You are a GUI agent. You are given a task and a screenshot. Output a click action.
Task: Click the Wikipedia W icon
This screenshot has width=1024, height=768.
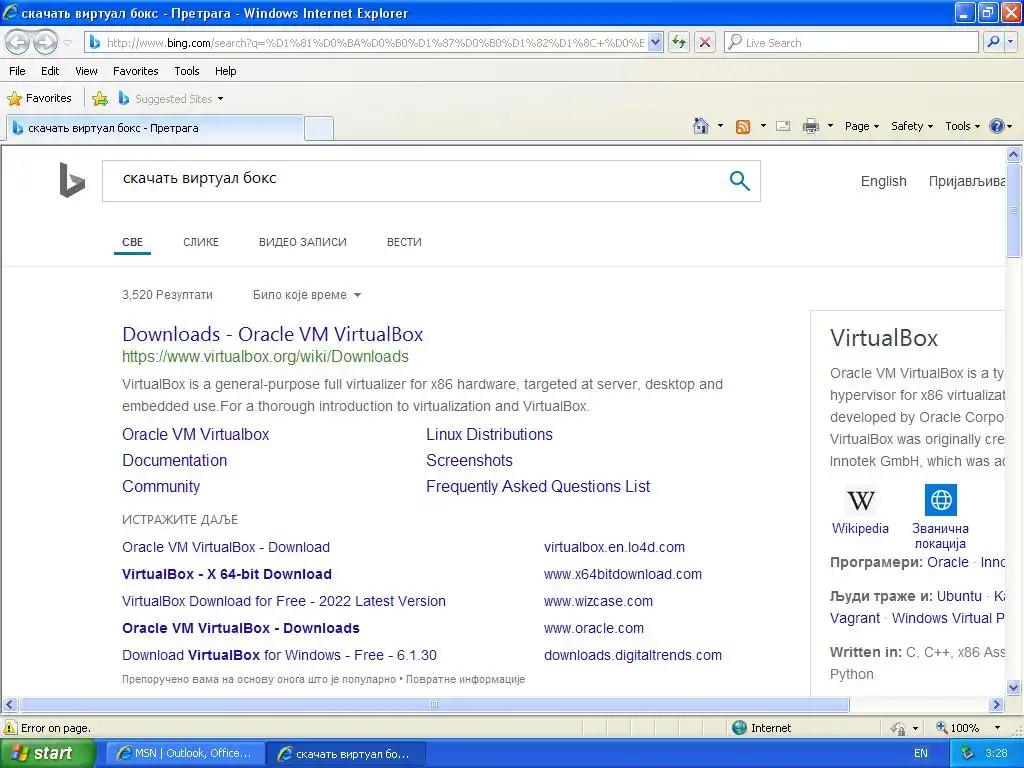click(860, 501)
